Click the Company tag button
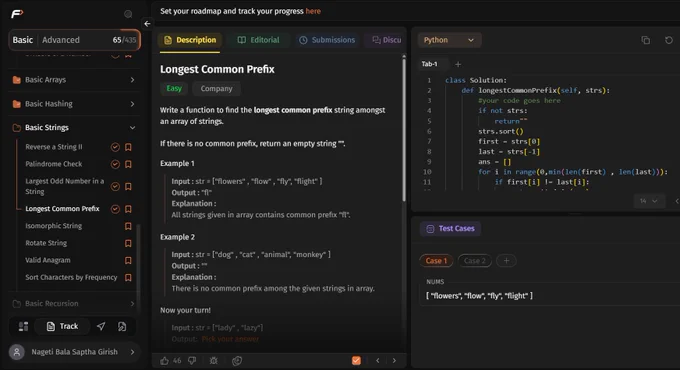This screenshot has width=680, height=370. coord(216,88)
